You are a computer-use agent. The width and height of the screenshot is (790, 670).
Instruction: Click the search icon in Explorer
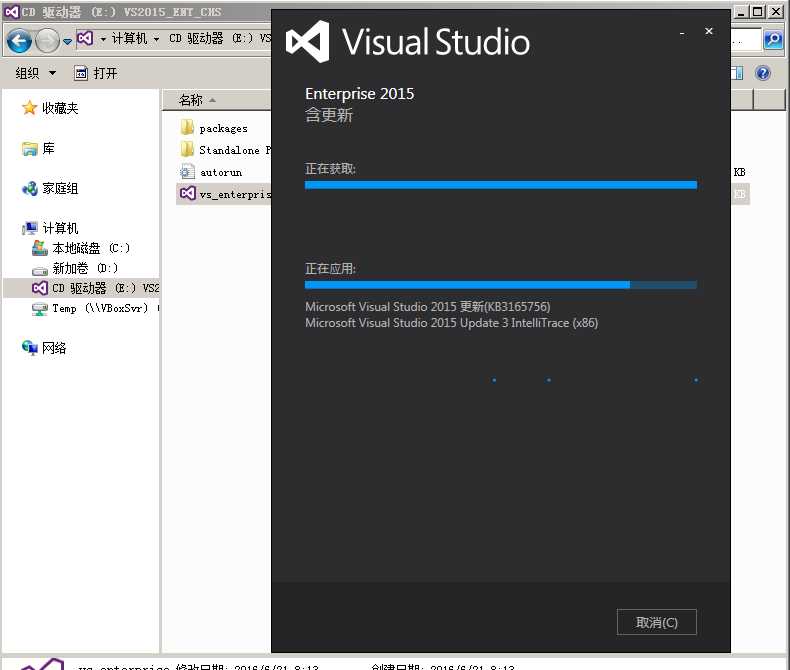click(773, 39)
